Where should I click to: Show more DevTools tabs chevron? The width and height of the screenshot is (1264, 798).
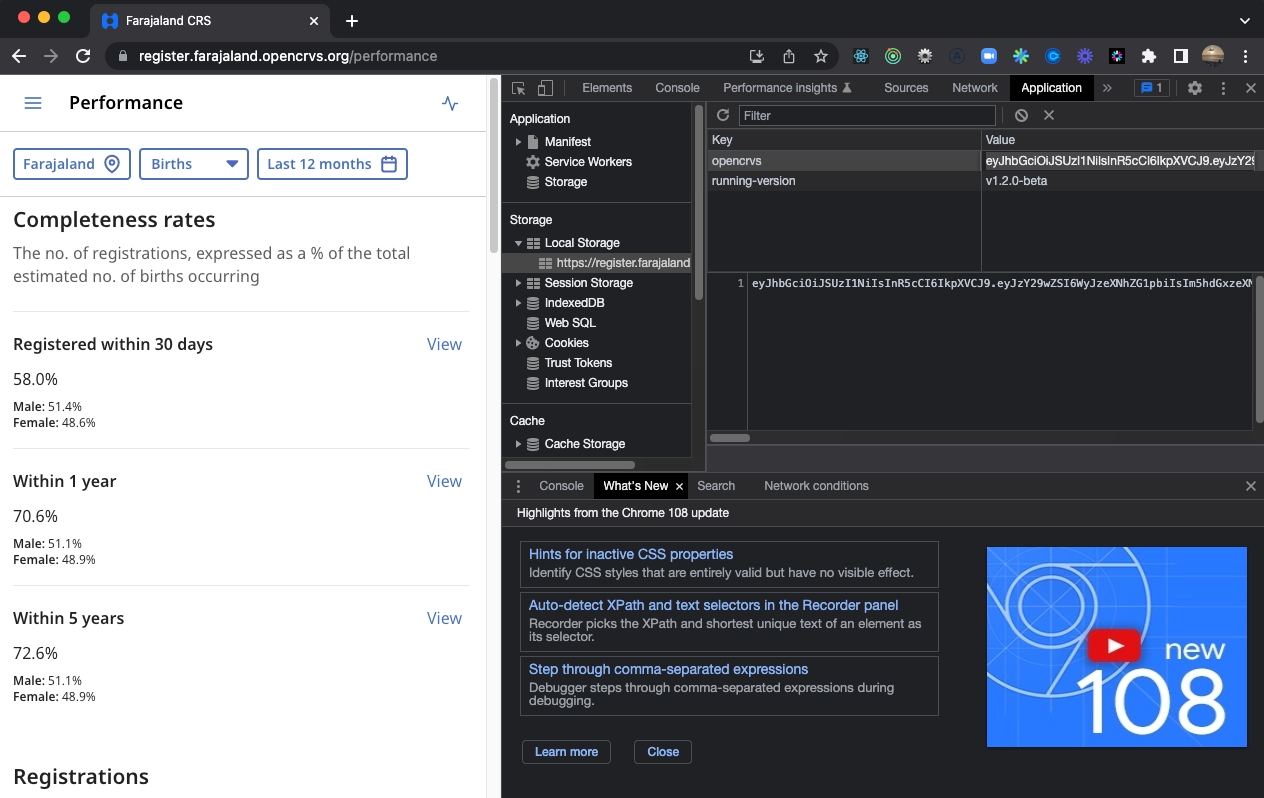[x=1107, y=88]
